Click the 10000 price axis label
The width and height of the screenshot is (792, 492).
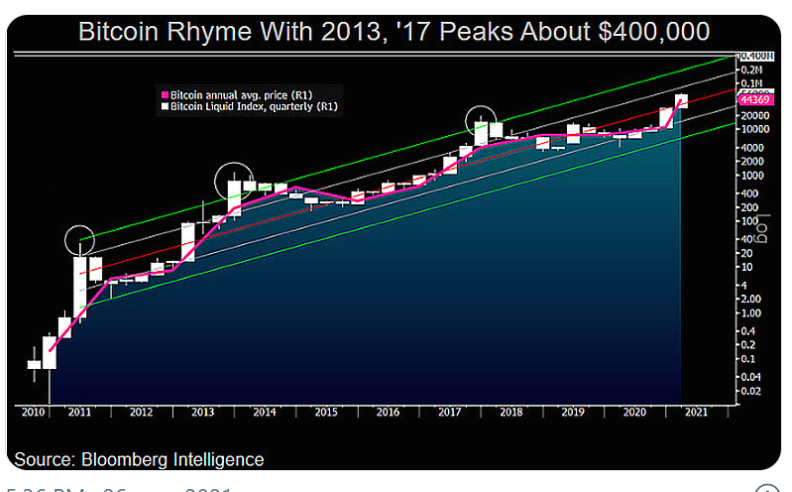(x=755, y=129)
